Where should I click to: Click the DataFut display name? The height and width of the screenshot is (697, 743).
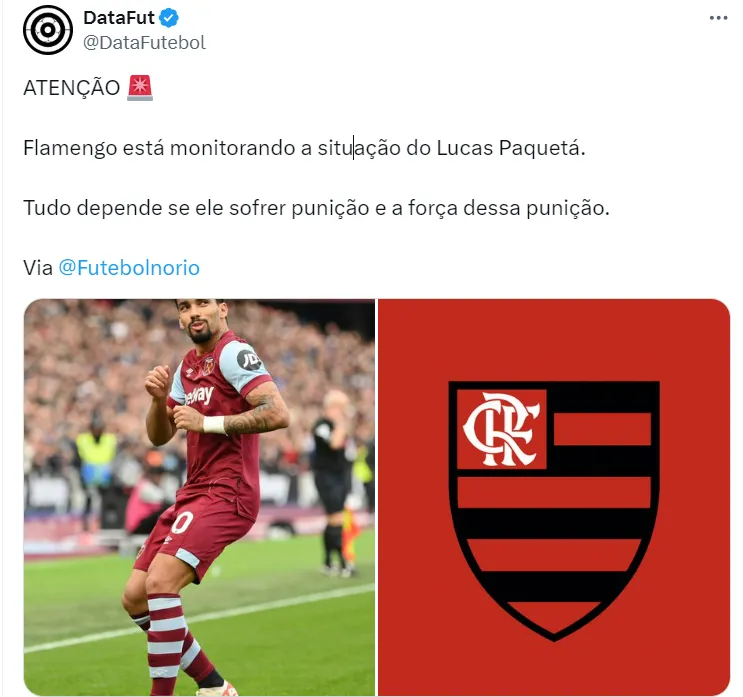point(119,18)
